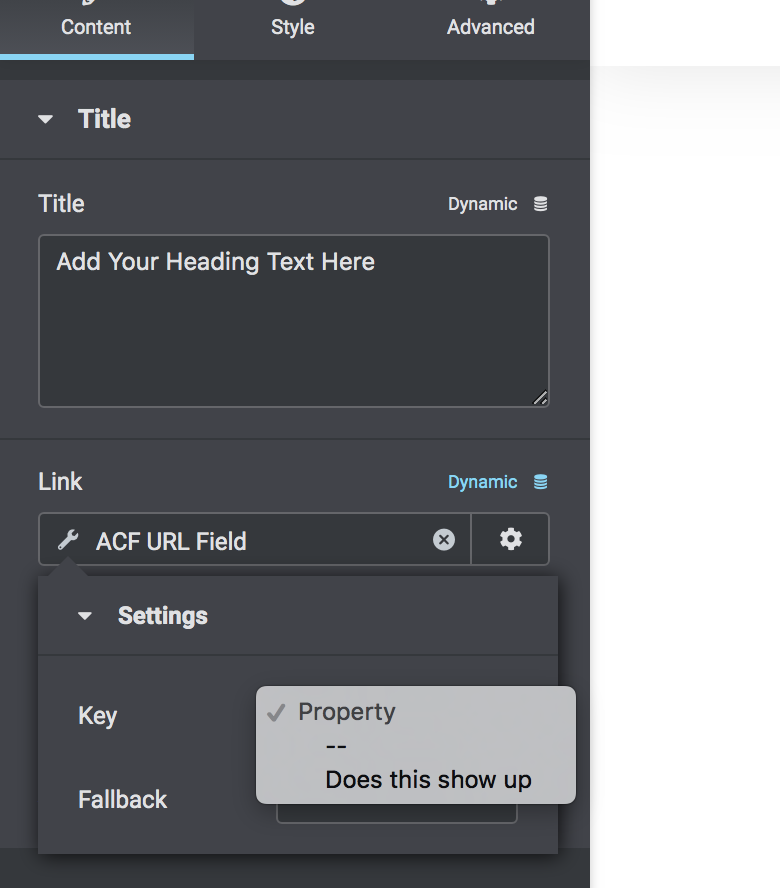Image resolution: width=780 pixels, height=888 pixels.
Task: Click dynamic tags database icon beside Title
Action: coord(539,203)
